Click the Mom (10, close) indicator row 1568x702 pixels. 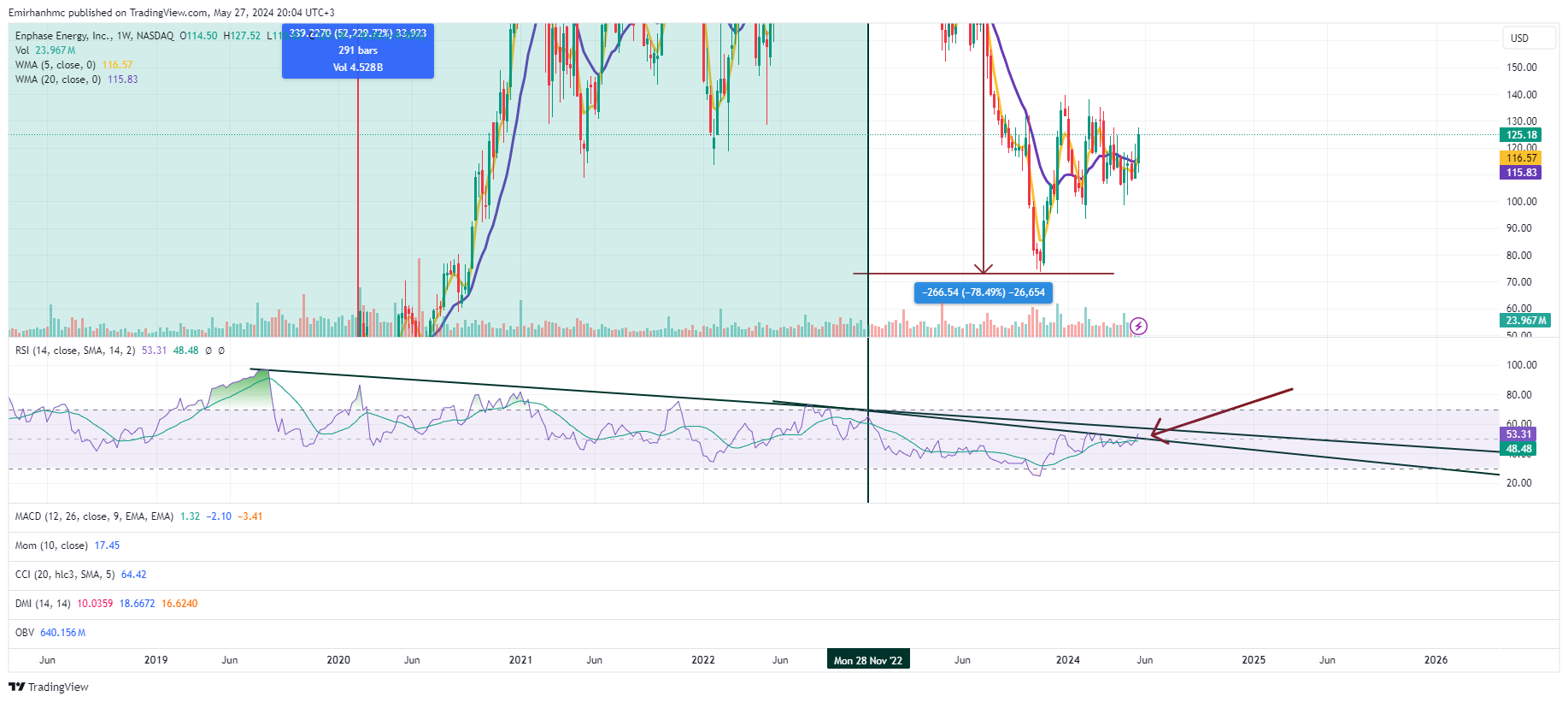[68, 546]
